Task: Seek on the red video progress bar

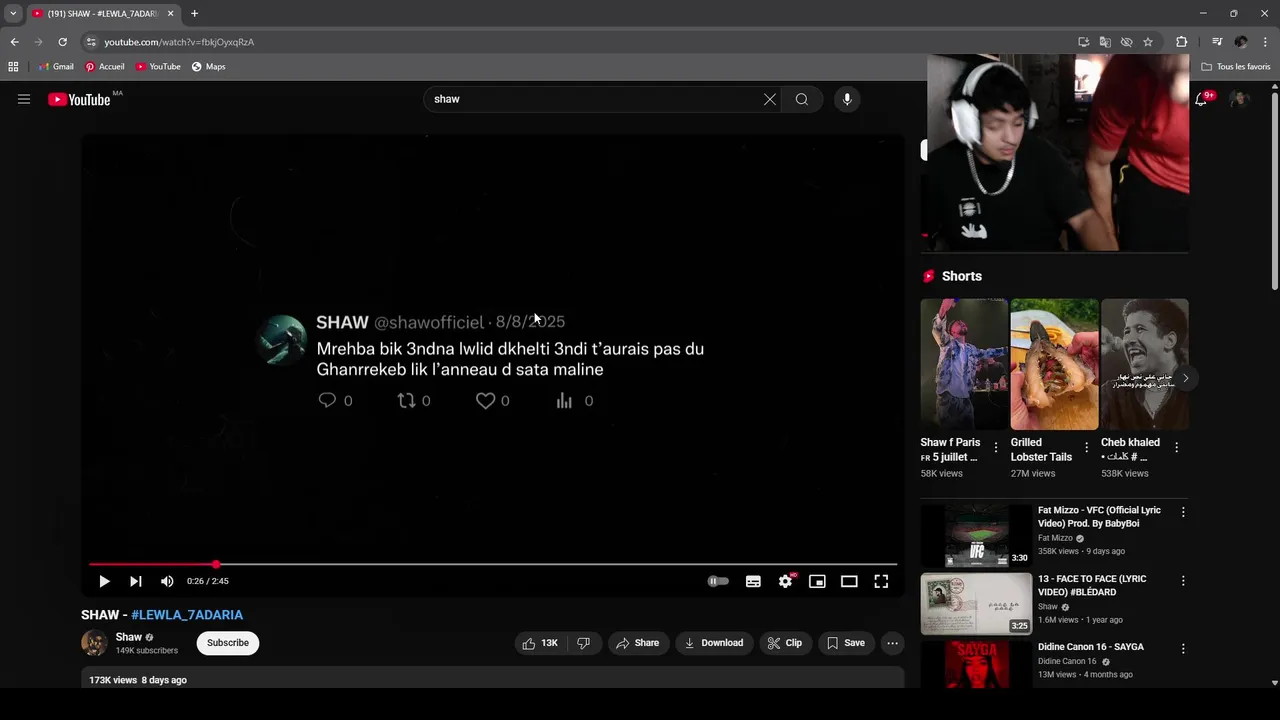Action: tap(492, 564)
